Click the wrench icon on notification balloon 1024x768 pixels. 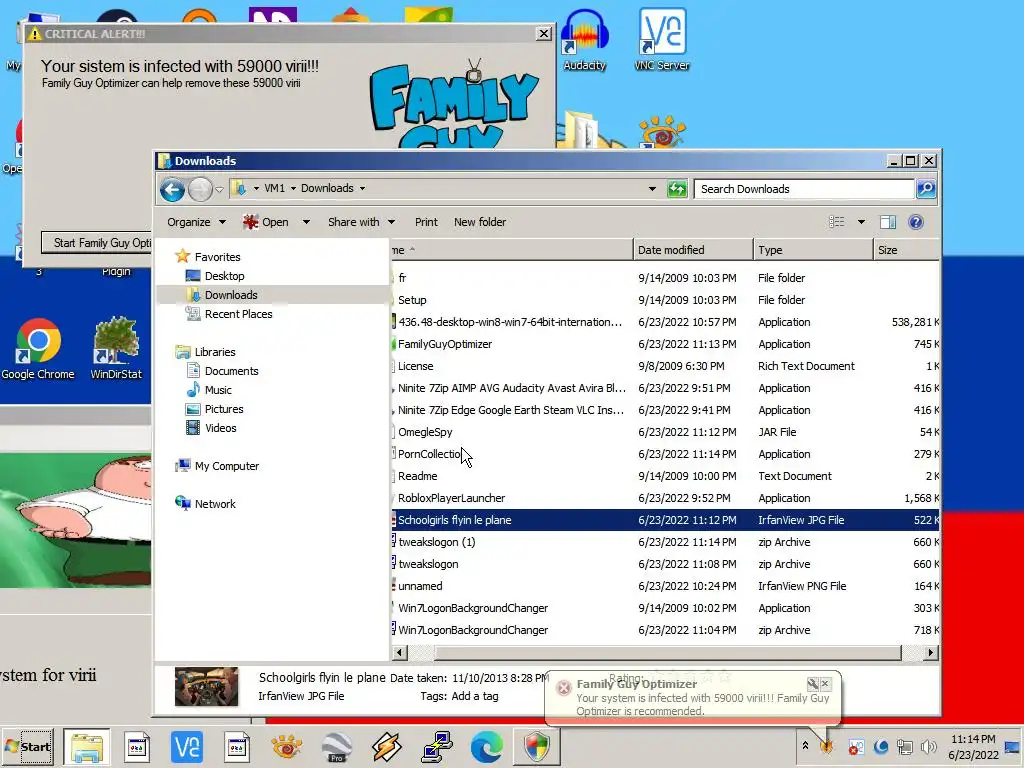click(x=812, y=683)
